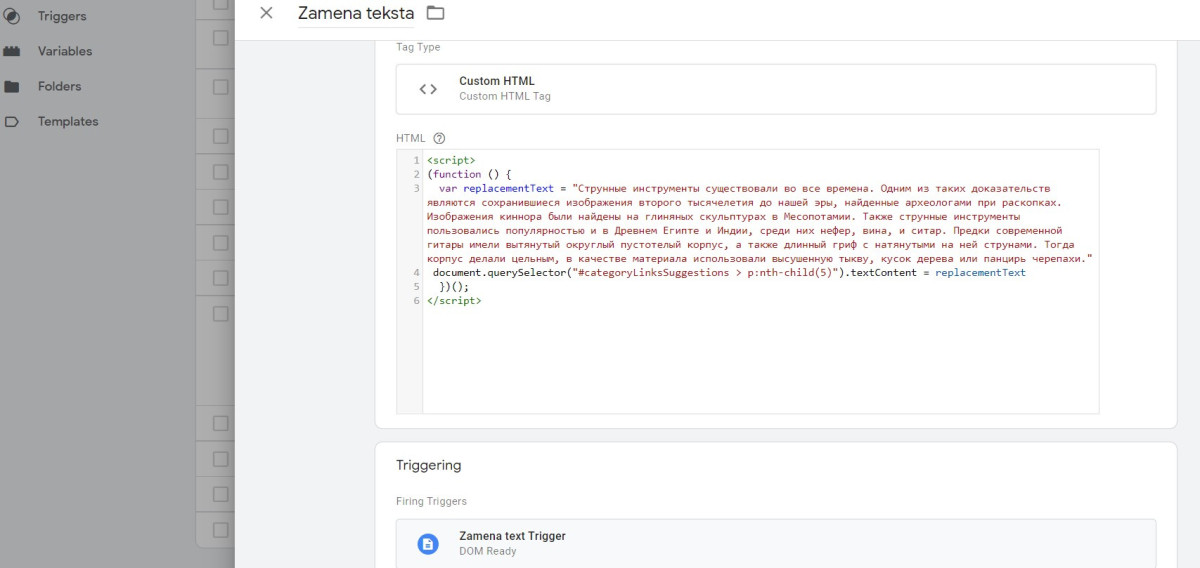This screenshot has height=568, width=1200.
Task: Click the Folders sidebar icon
Action: pos(12,86)
